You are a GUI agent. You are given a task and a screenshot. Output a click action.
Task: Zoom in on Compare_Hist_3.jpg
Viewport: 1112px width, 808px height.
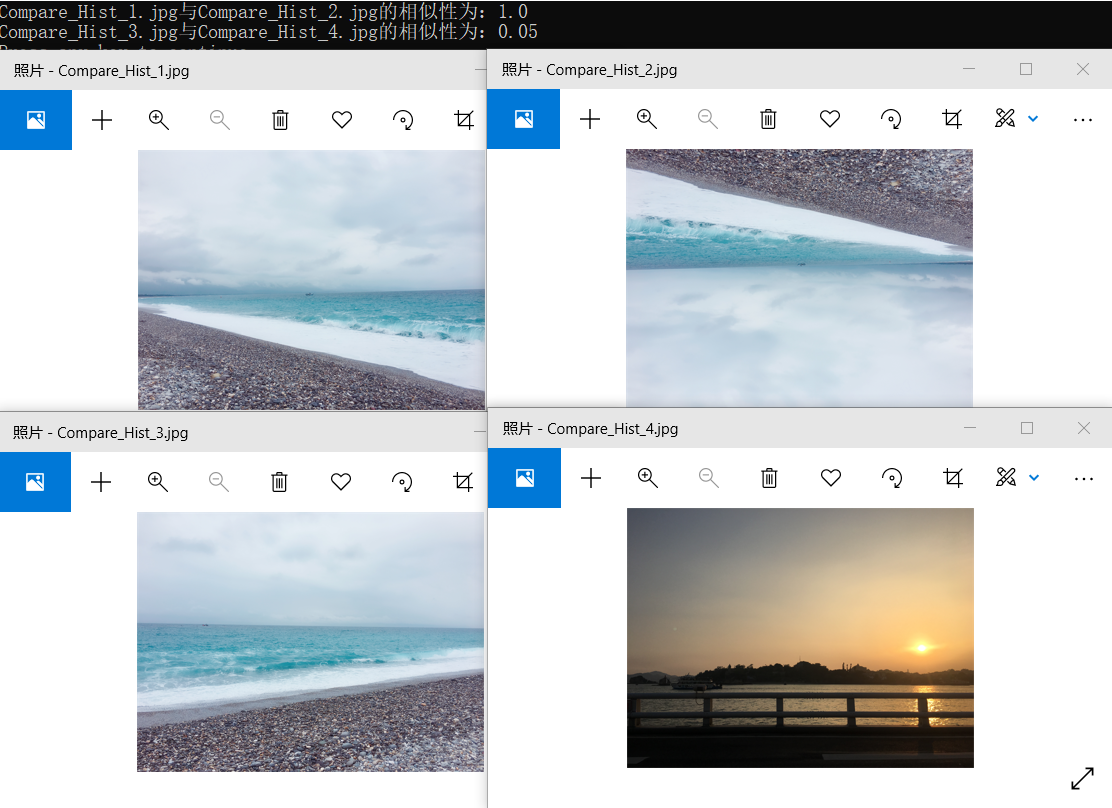click(157, 482)
